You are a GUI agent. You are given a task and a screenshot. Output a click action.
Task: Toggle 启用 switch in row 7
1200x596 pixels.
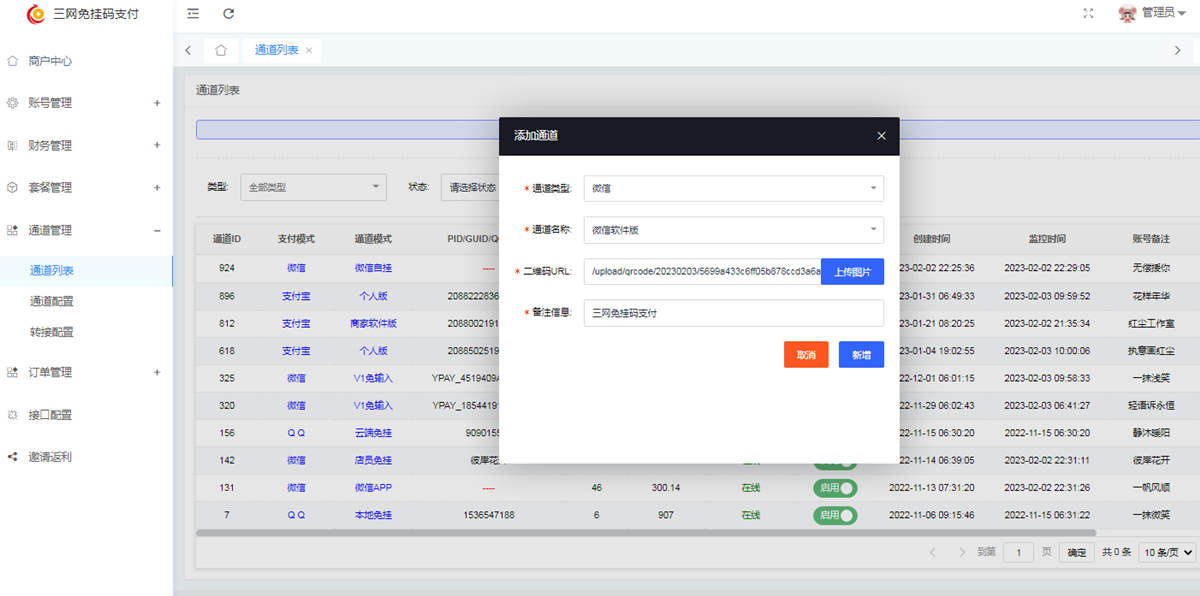pos(835,515)
